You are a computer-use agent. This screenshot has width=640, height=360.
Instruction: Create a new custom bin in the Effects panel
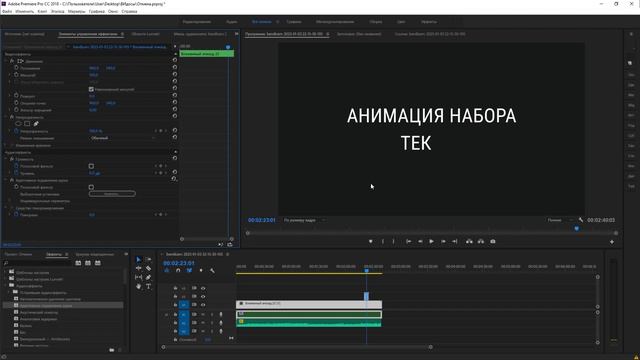point(112,350)
